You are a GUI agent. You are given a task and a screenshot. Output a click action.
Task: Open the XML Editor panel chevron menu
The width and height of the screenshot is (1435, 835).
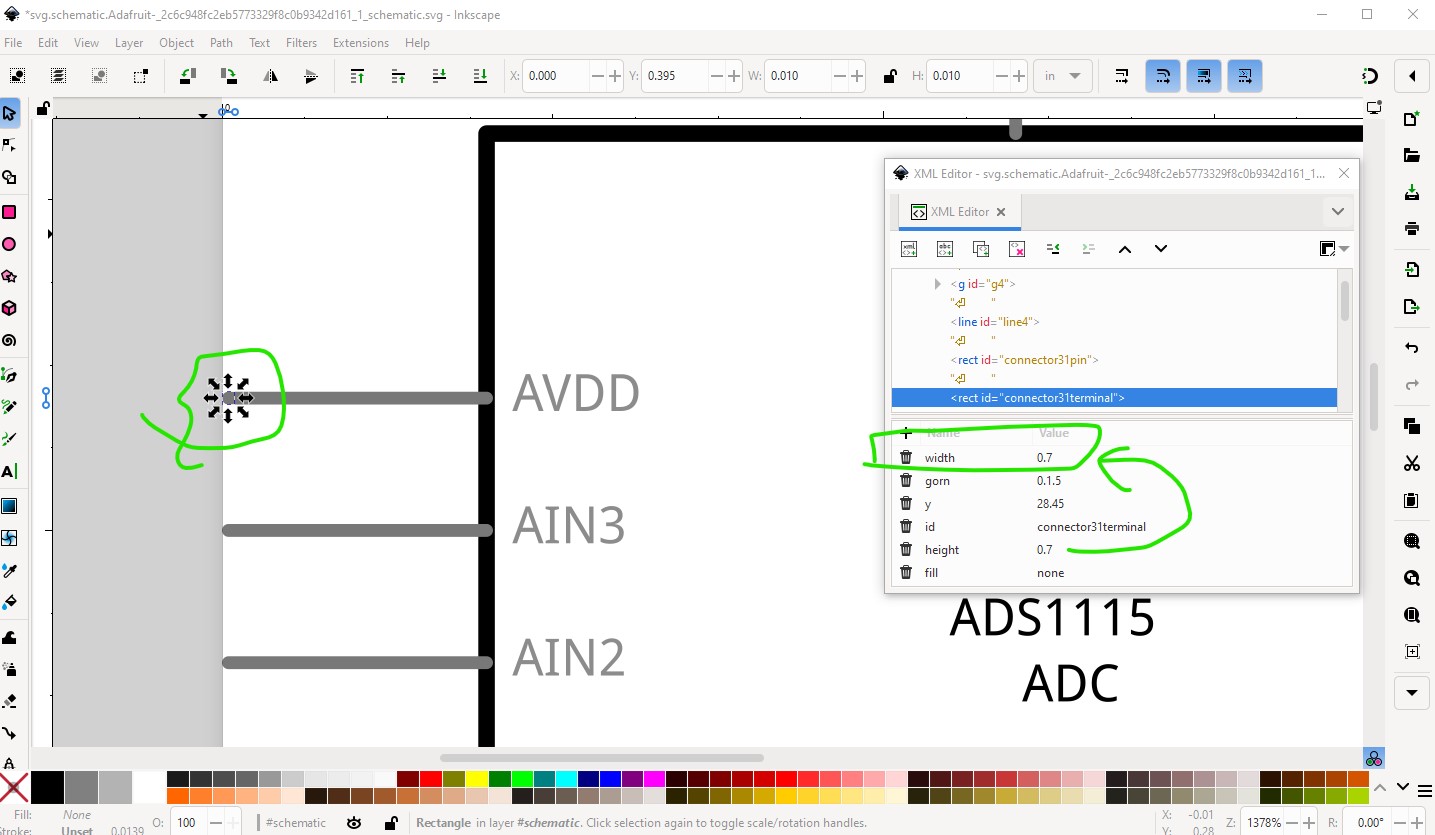1337,212
